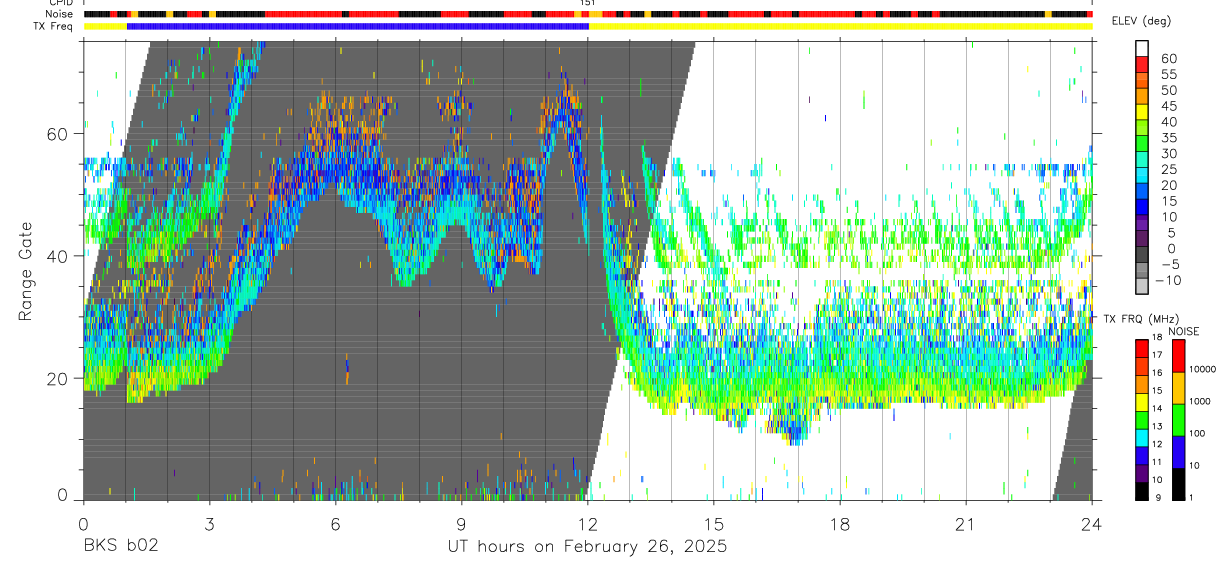Click the yellow TX FRQ swatch between 14 and 15

(x=1142, y=401)
